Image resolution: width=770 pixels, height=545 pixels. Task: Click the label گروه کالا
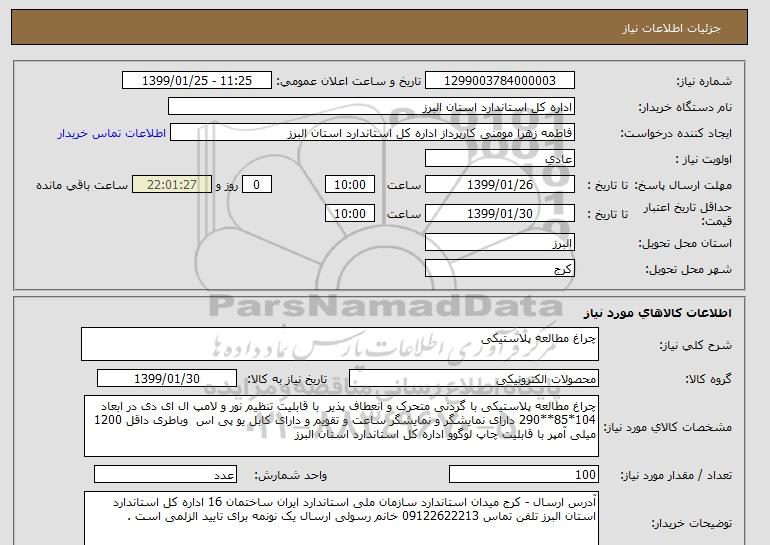[708, 379]
